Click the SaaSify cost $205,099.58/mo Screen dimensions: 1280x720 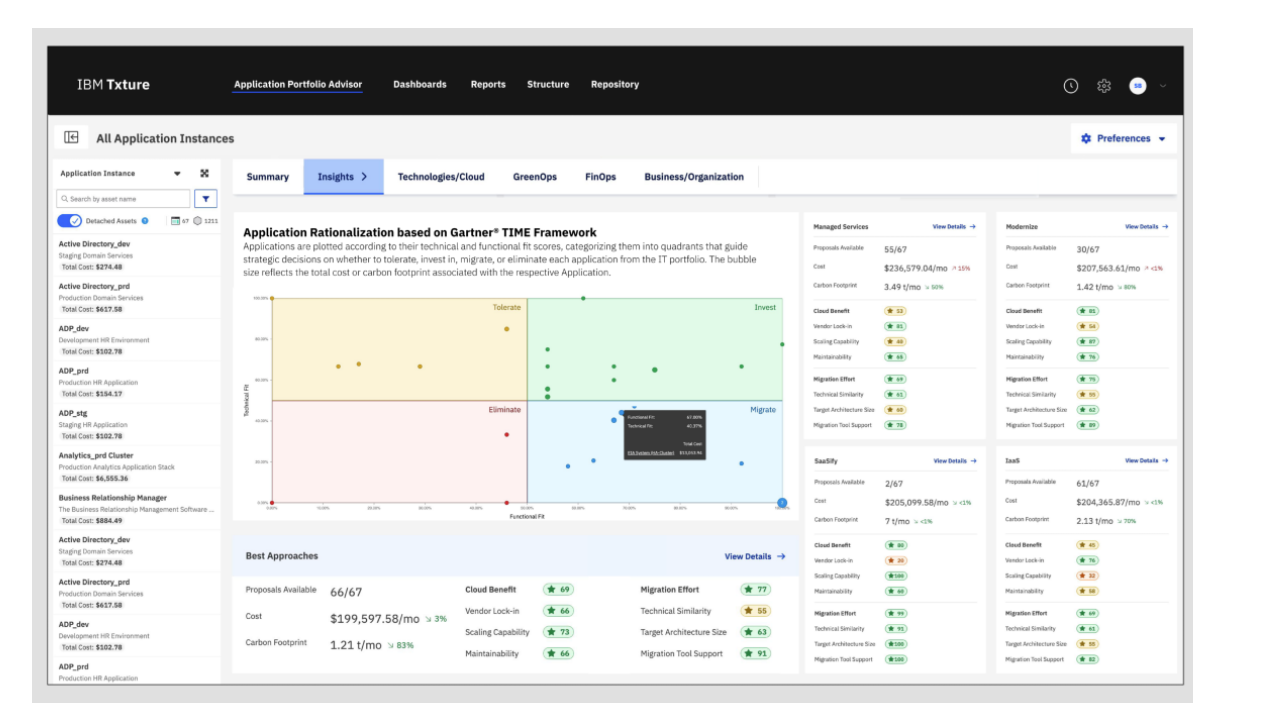click(917, 502)
